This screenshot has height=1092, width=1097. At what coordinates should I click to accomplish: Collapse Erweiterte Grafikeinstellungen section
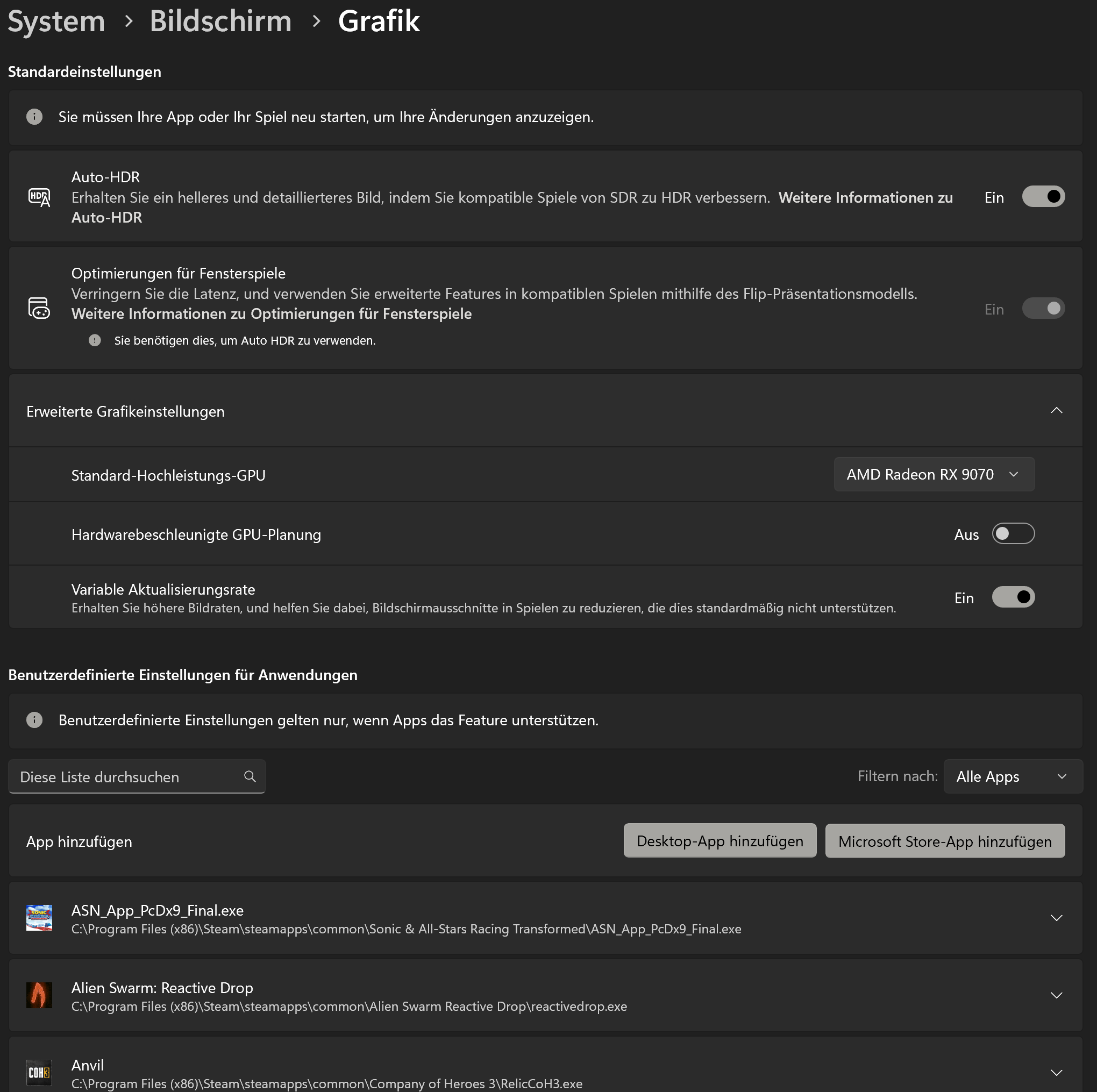pos(1056,411)
